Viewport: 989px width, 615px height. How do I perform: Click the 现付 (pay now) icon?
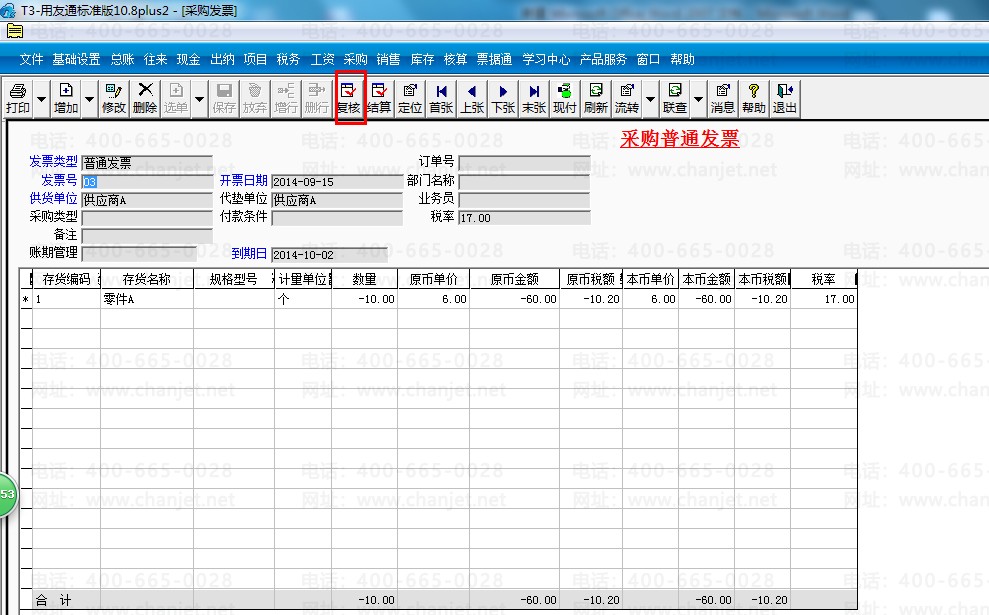565,98
